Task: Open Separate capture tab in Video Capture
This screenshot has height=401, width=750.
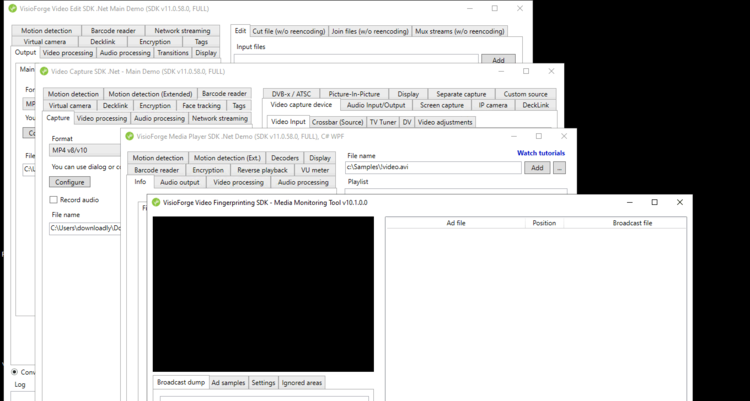Action: (x=461, y=94)
